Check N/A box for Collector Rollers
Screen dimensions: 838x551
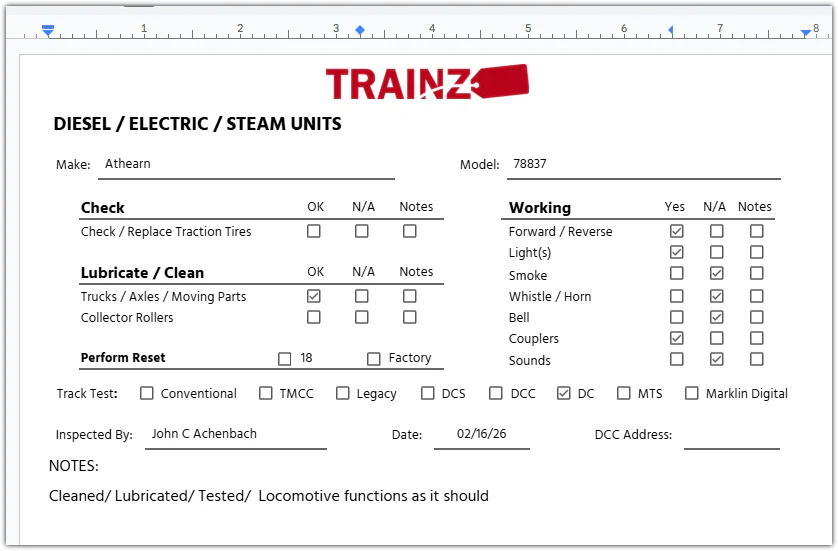pos(362,317)
